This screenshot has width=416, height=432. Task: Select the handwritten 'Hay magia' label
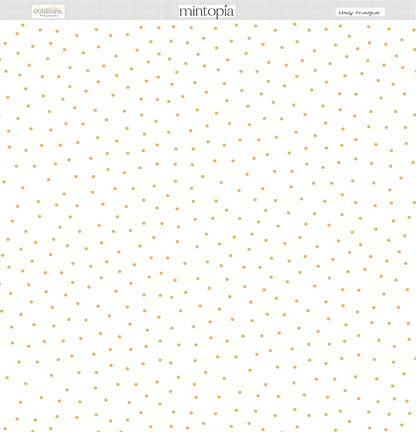360,12
